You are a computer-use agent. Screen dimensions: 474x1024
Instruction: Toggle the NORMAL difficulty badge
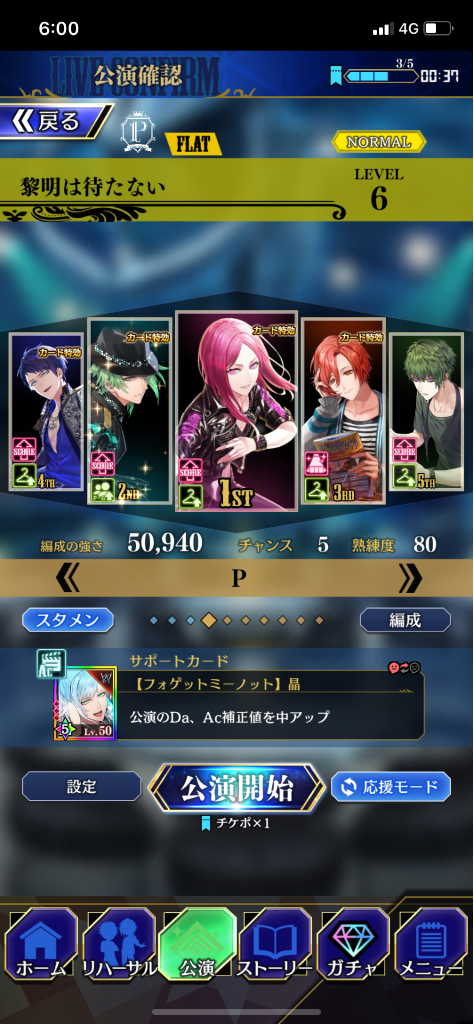(x=379, y=142)
